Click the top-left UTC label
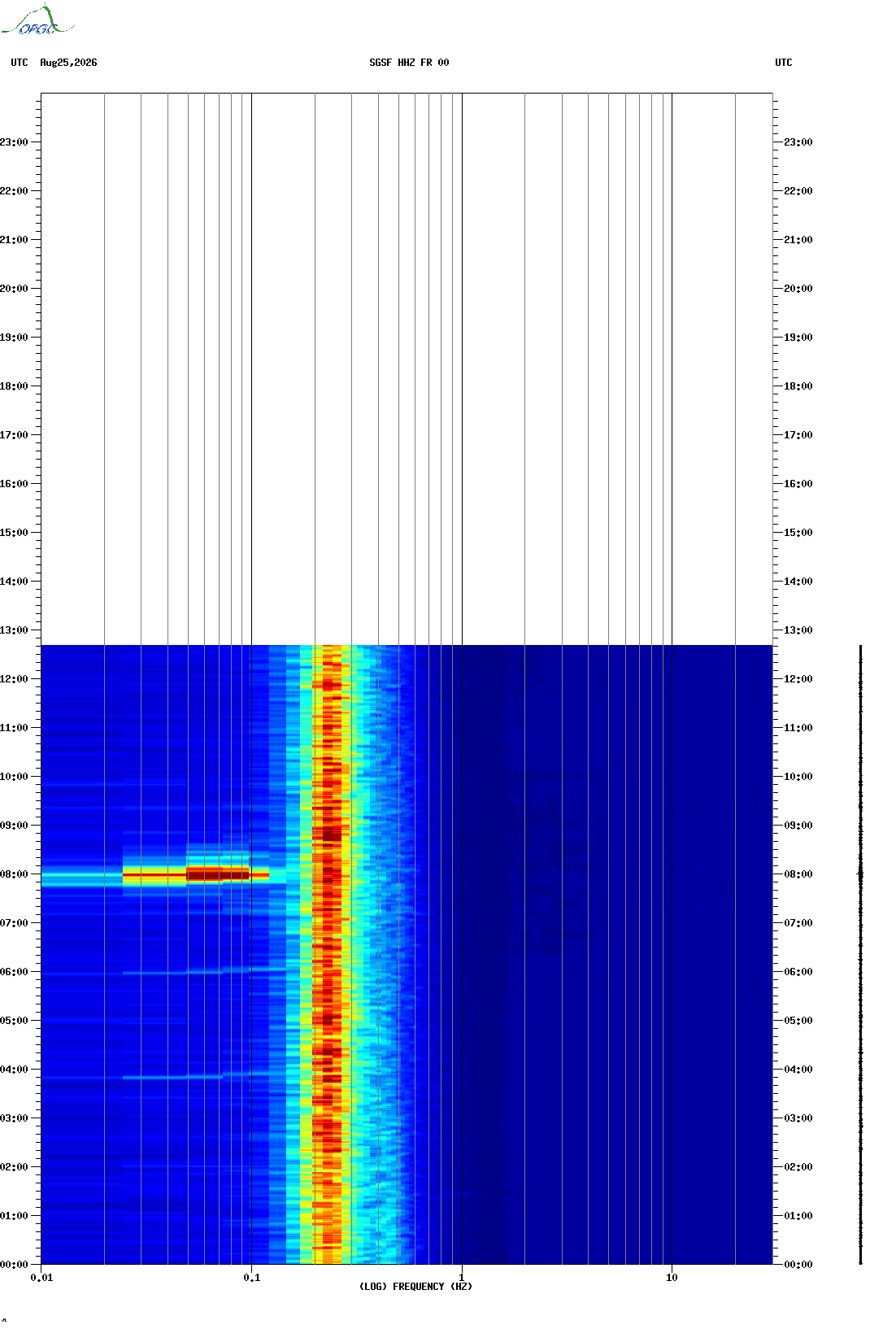The image size is (896, 1329). pyautogui.click(x=20, y=63)
